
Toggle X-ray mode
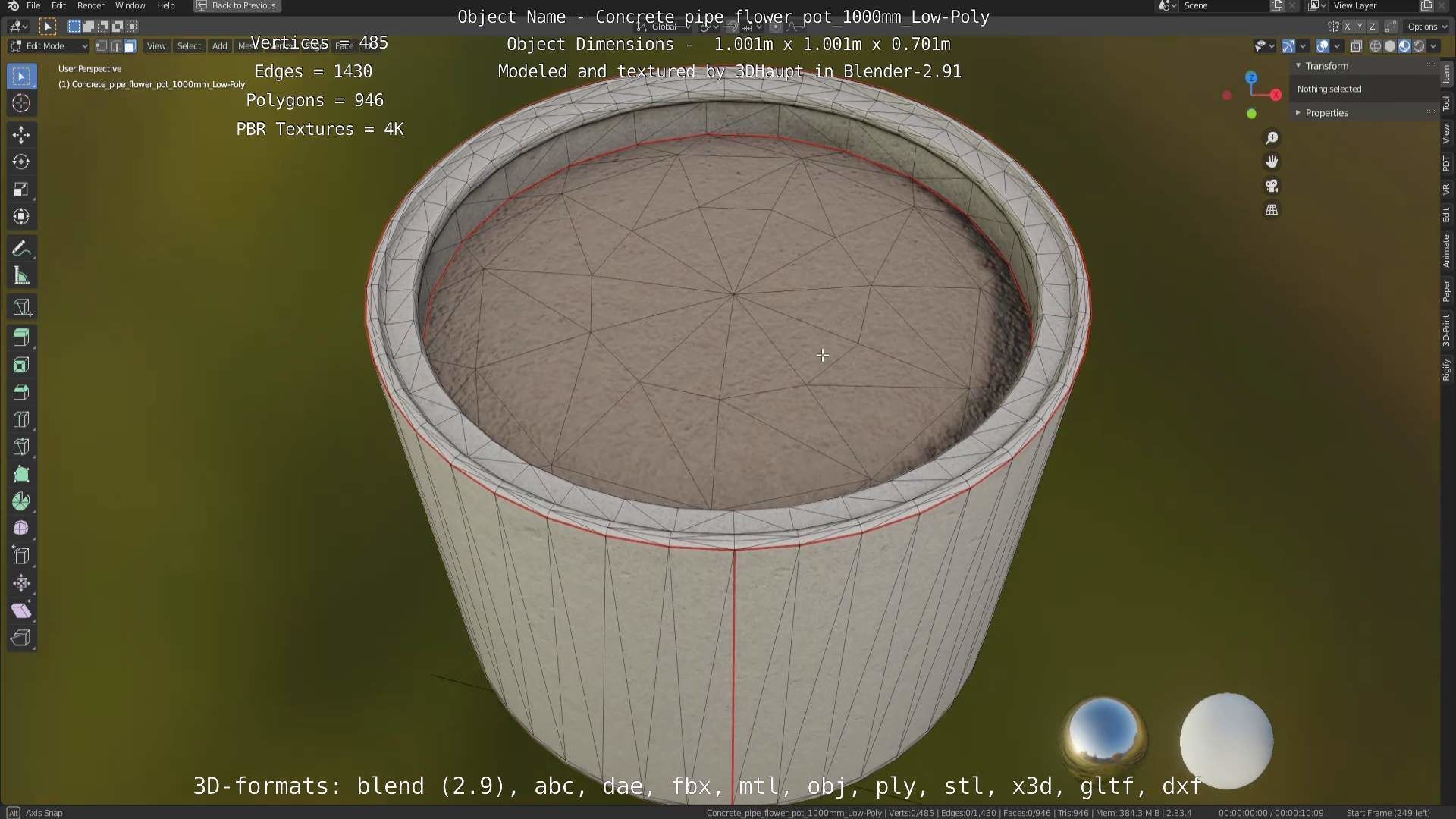1357,46
